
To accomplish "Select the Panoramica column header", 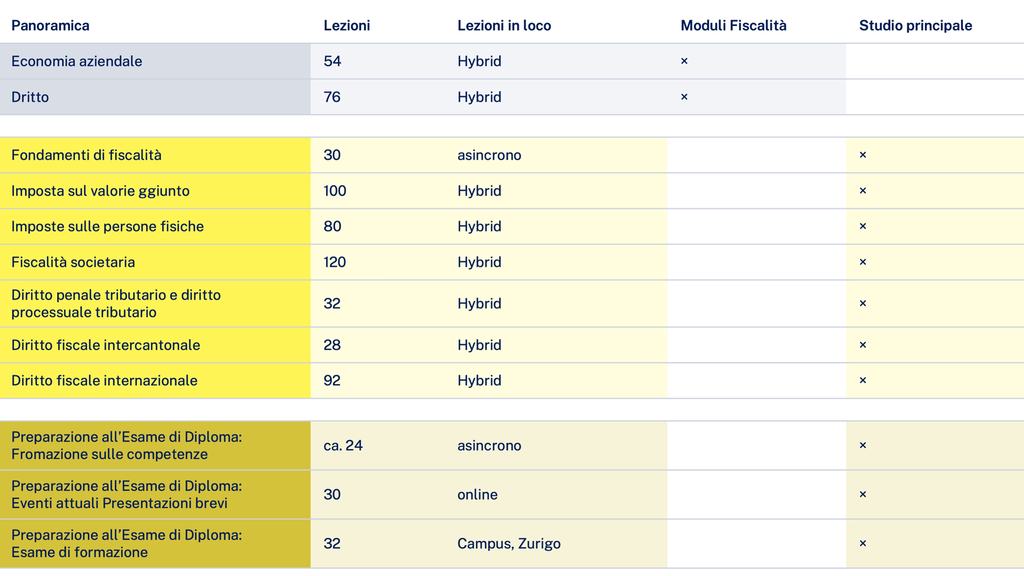I will click(50, 25).
